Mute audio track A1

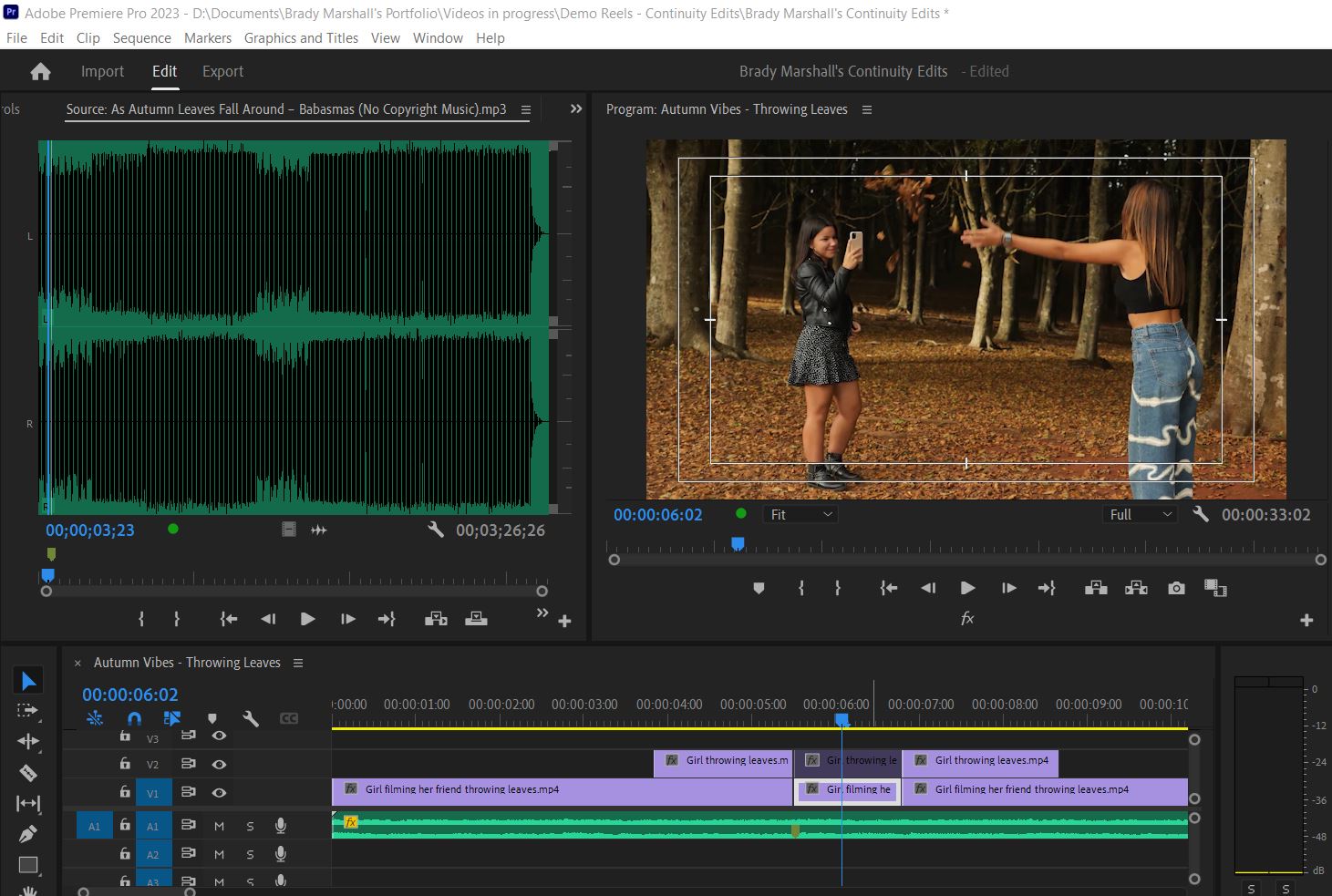point(219,826)
